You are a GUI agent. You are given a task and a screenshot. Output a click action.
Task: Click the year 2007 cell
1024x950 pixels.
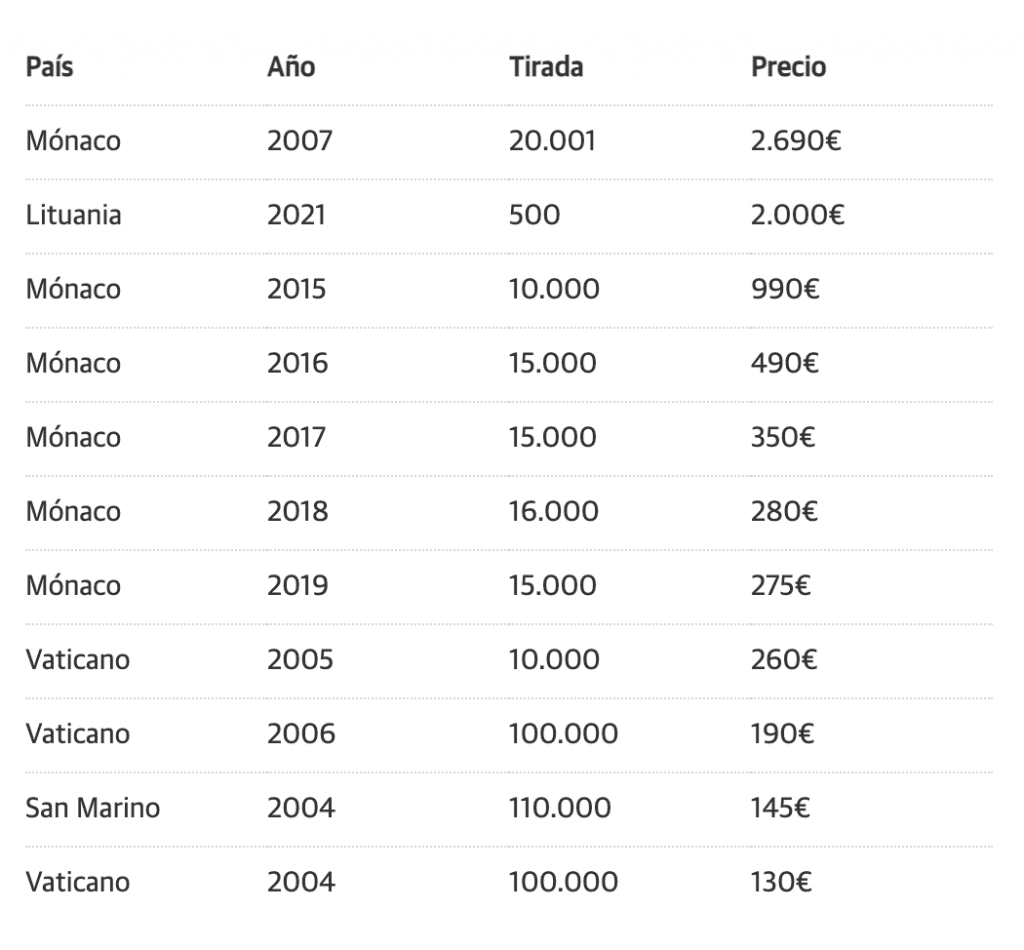[300, 140]
